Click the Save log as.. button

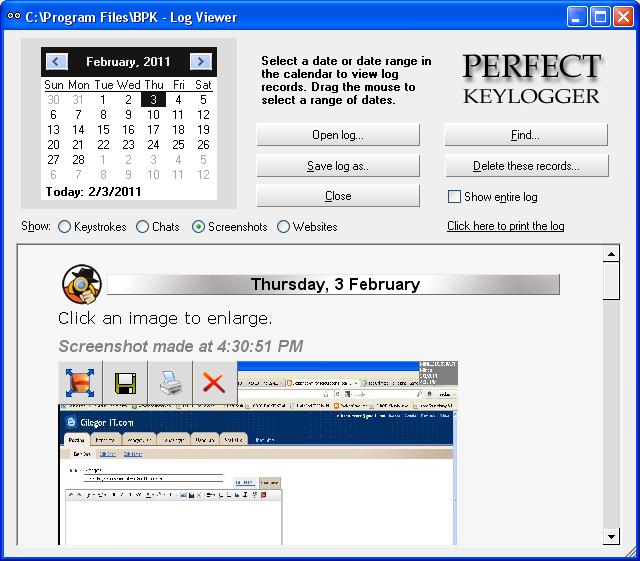point(338,166)
